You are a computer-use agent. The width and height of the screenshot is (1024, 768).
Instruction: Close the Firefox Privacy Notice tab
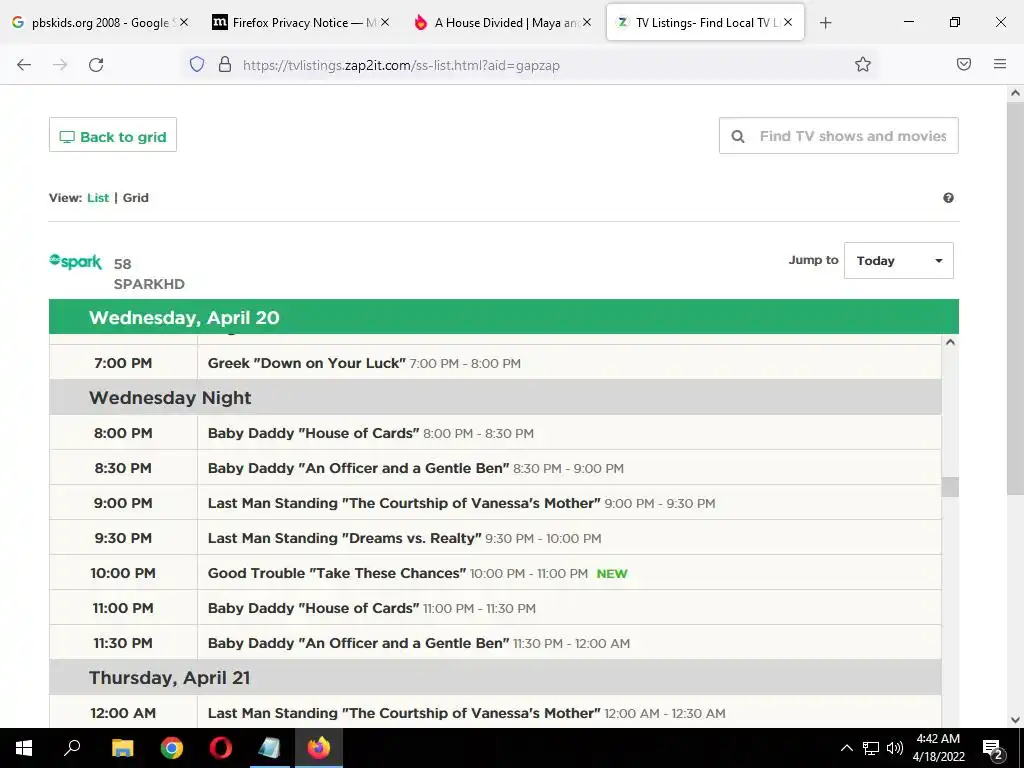pyautogui.click(x=385, y=22)
